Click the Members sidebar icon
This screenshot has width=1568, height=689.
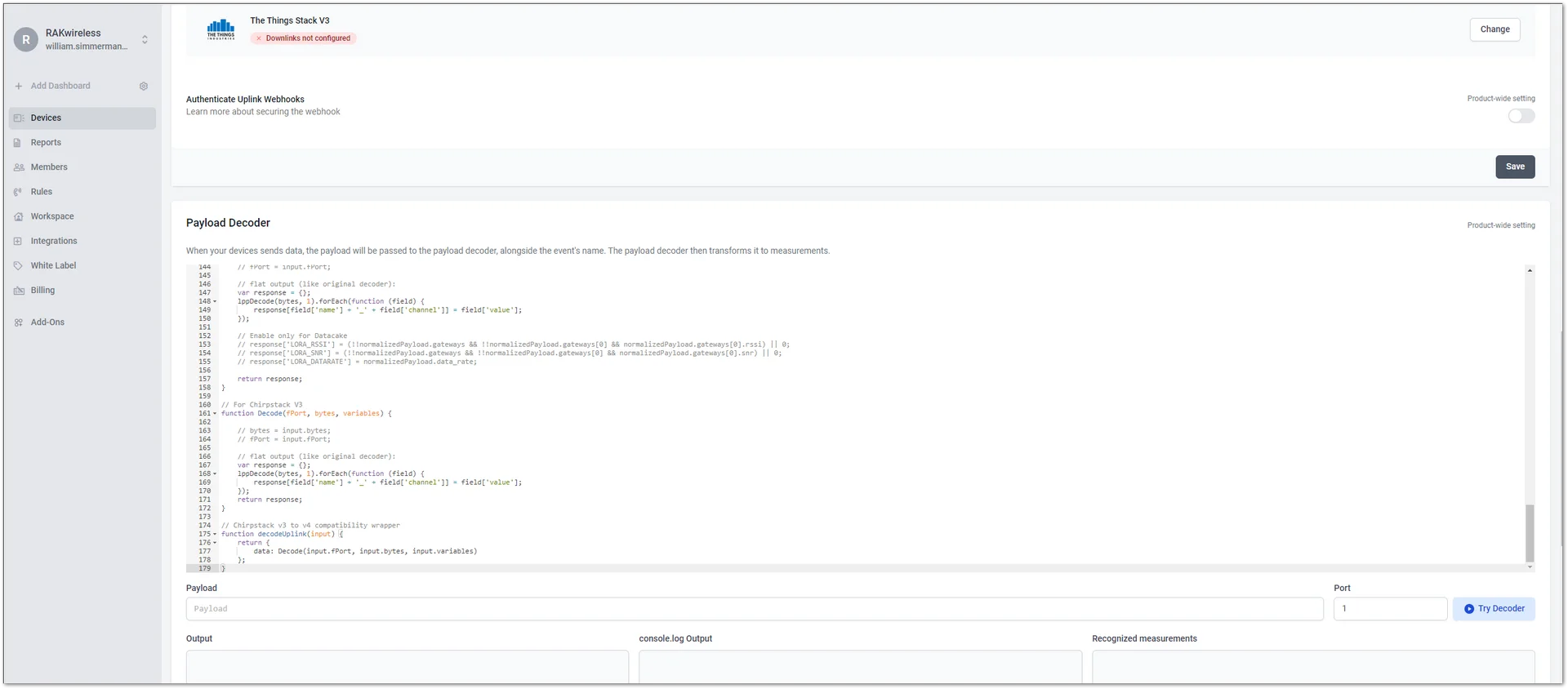[x=19, y=167]
